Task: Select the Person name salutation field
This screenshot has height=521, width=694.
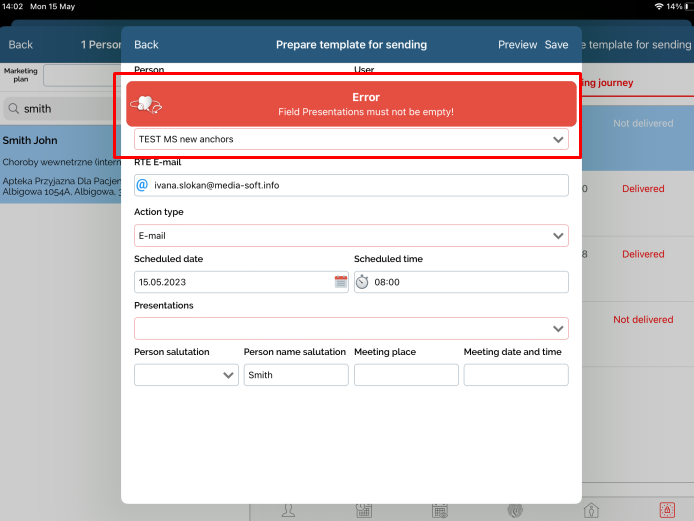Action: point(296,375)
